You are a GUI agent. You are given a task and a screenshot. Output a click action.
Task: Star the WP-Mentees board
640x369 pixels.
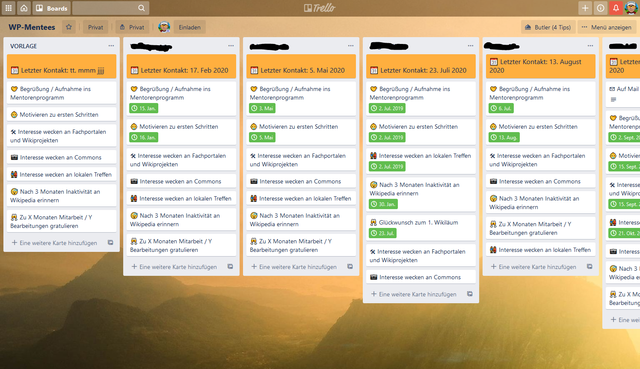pyautogui.click(x=69, y=27)
